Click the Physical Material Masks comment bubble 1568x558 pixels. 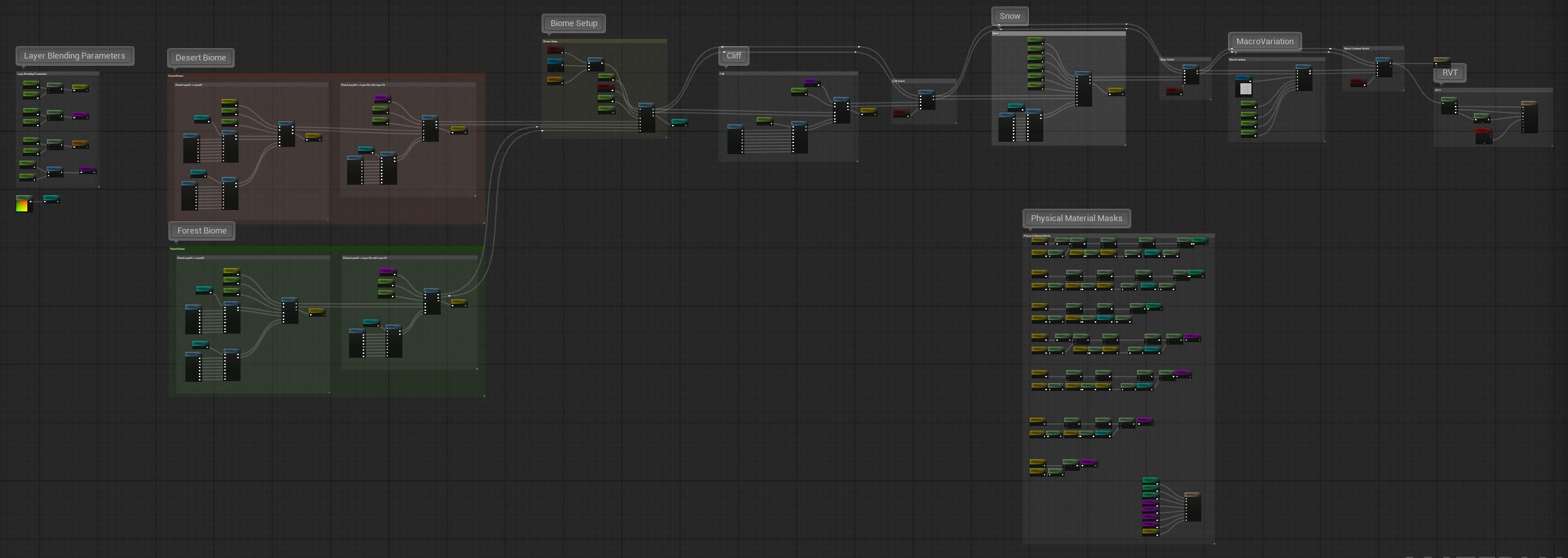click(1076, 219)
